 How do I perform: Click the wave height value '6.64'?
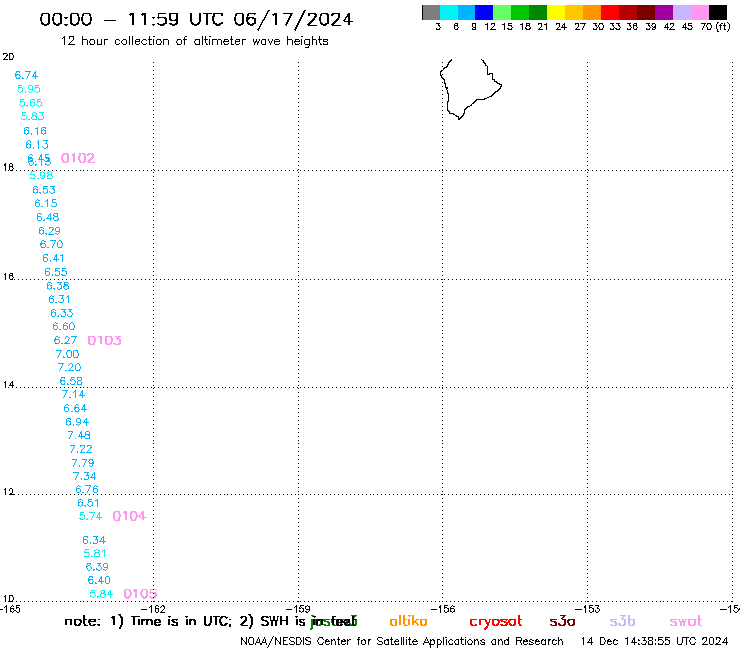tap(75, 408)
